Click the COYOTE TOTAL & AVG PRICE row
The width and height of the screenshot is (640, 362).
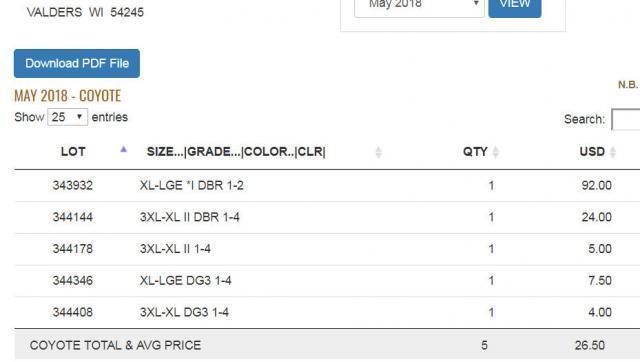point(327,345)
